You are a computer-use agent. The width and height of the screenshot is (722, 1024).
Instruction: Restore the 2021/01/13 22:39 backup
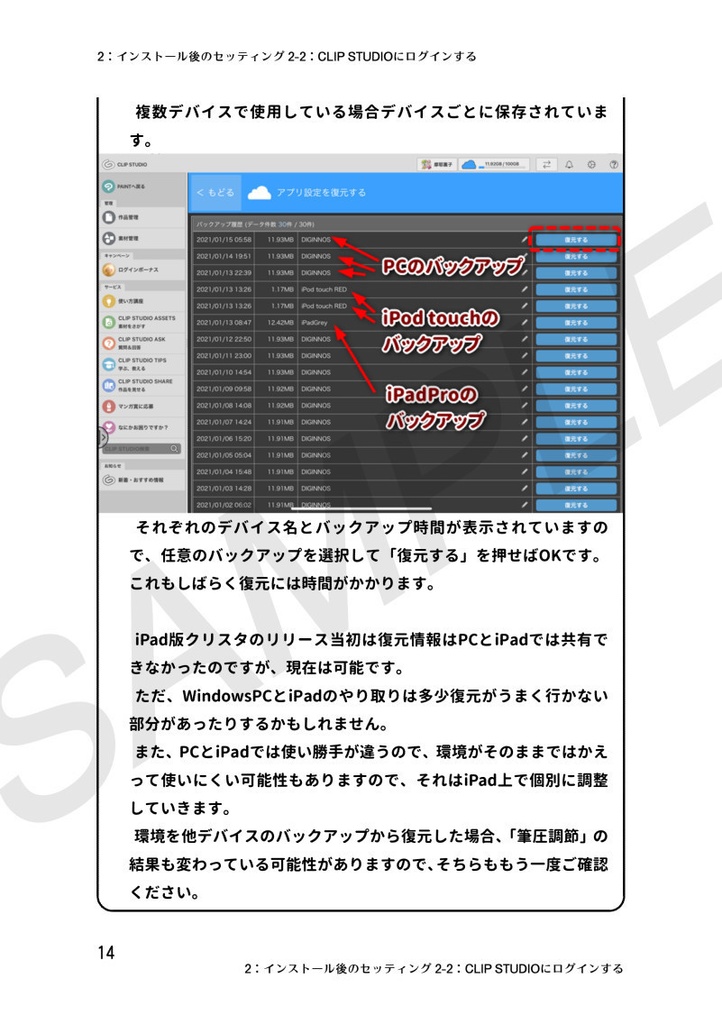575,273
